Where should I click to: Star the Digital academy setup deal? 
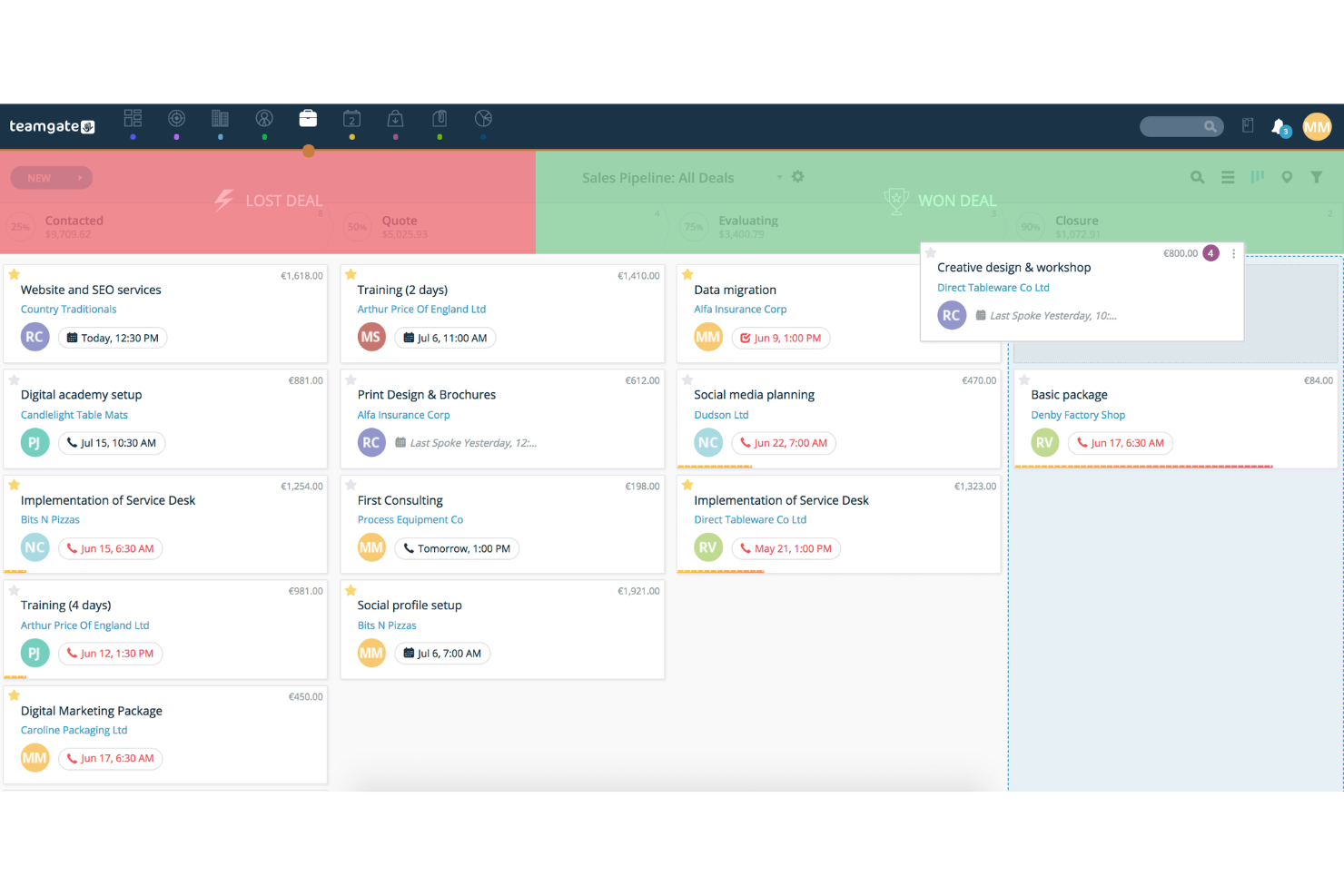(14, 379)
